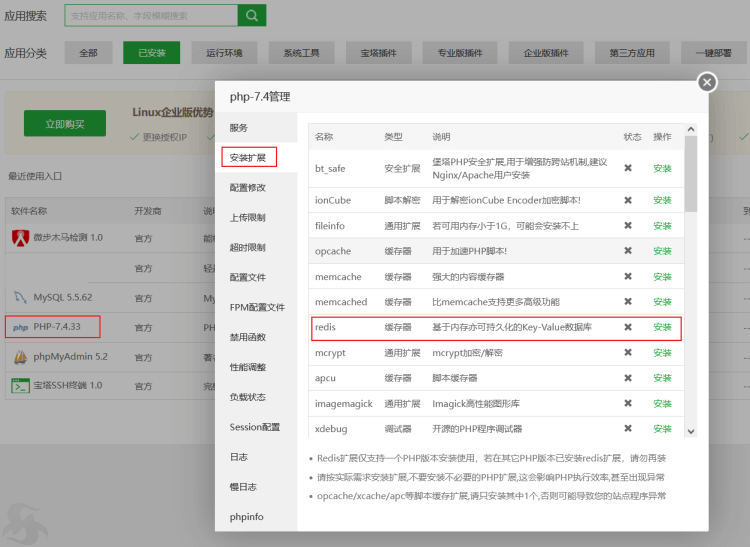This screenshot has height=547, width=750.
Task: Install the memcached extension
Action: click(x=662, y=302)
